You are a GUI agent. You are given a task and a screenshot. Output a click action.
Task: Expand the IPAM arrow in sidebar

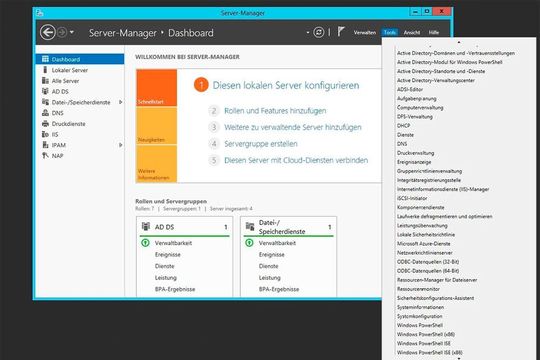coord(120,145)
